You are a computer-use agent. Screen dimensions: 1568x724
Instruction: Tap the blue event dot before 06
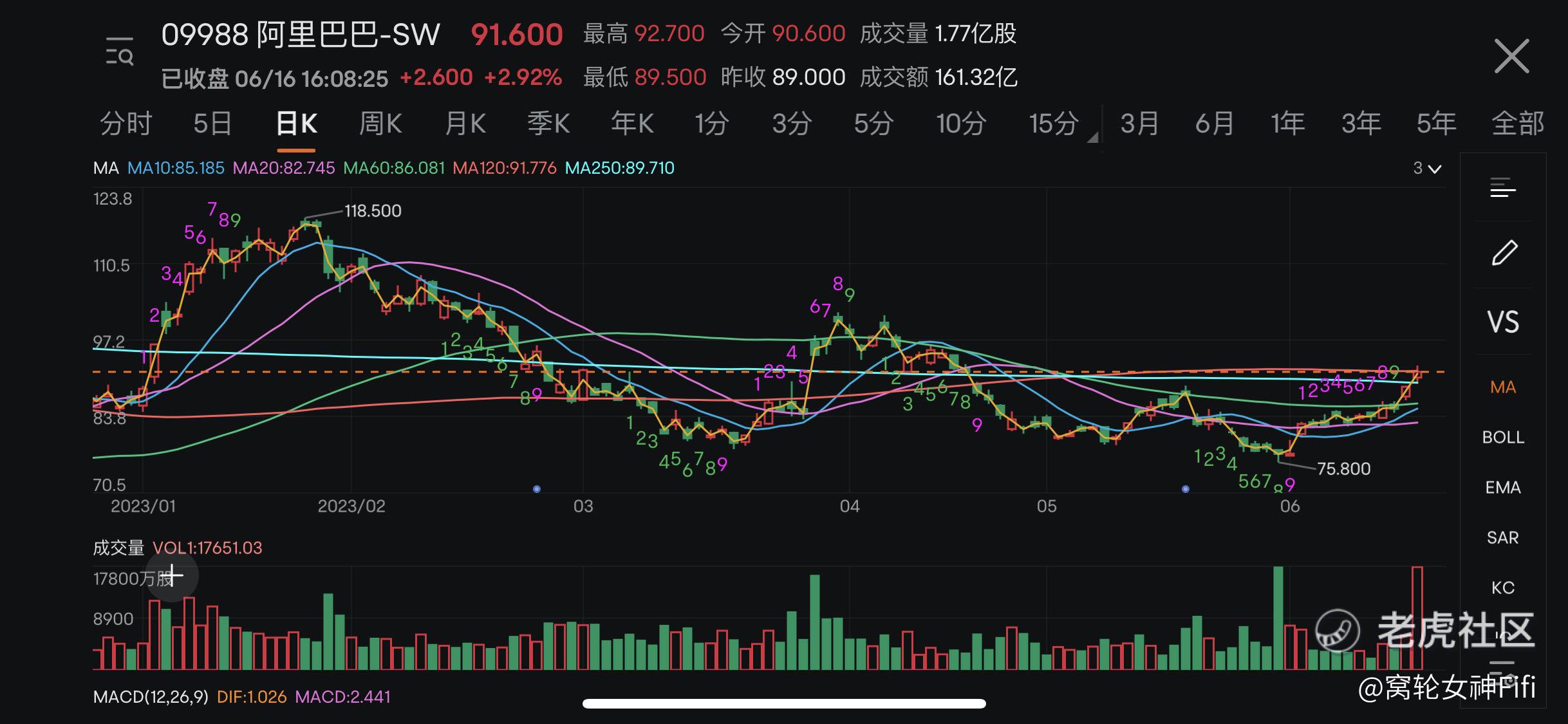[1186, 489]
